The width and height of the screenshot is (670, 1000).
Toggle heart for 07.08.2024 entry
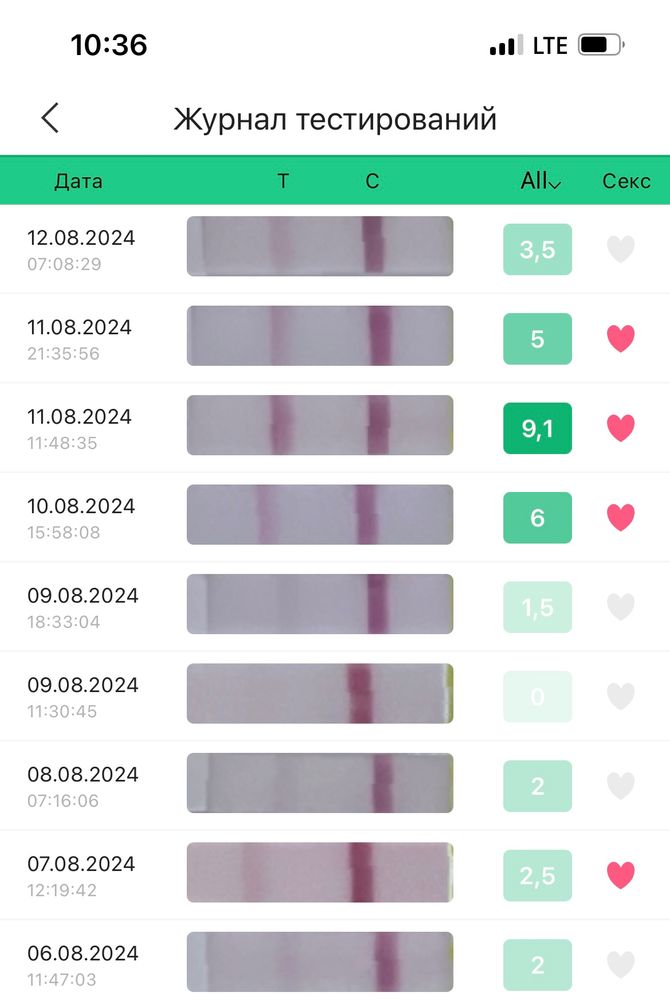[x=621, y=875]
